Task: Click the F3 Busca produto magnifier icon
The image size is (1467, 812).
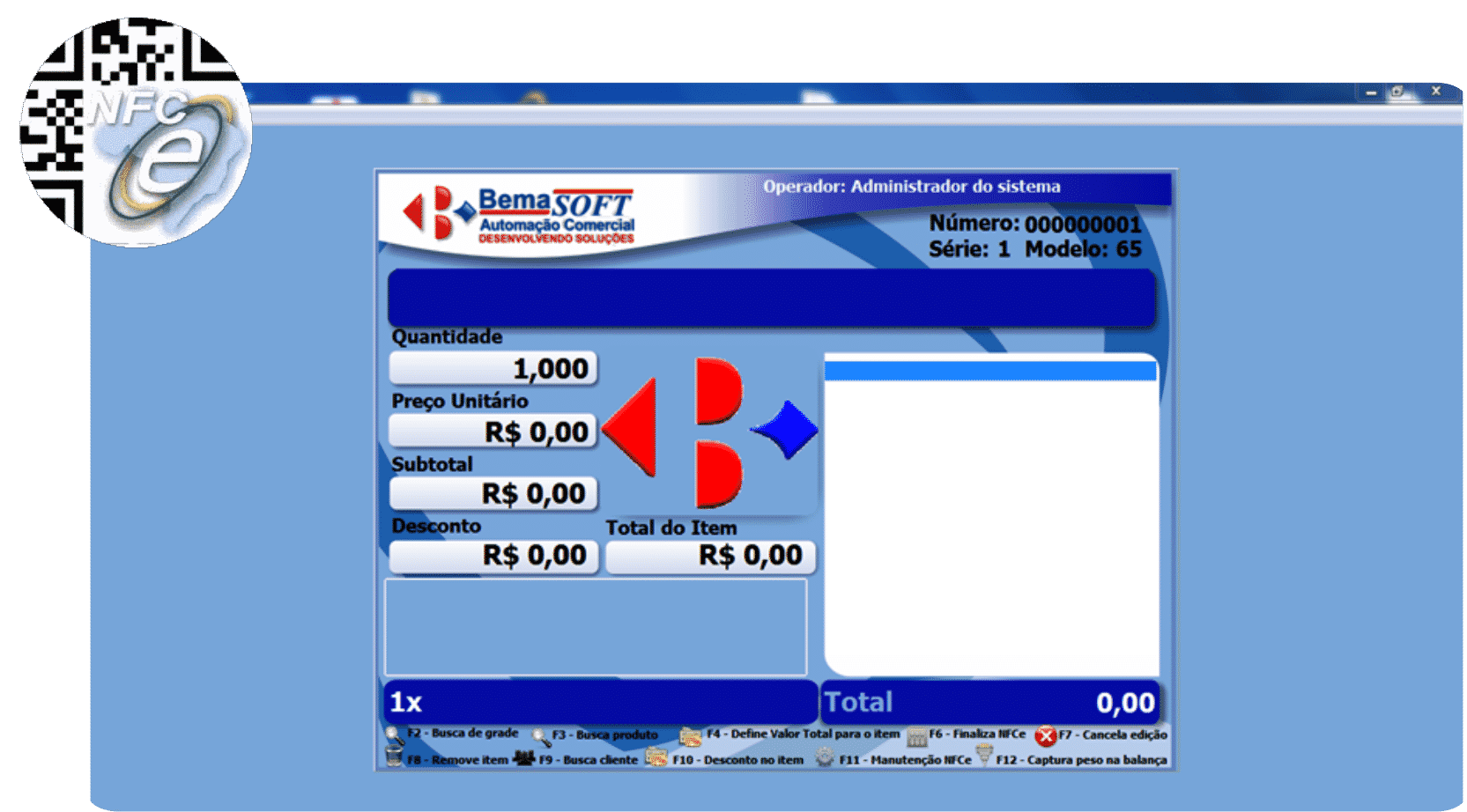Action: point(540,736)
